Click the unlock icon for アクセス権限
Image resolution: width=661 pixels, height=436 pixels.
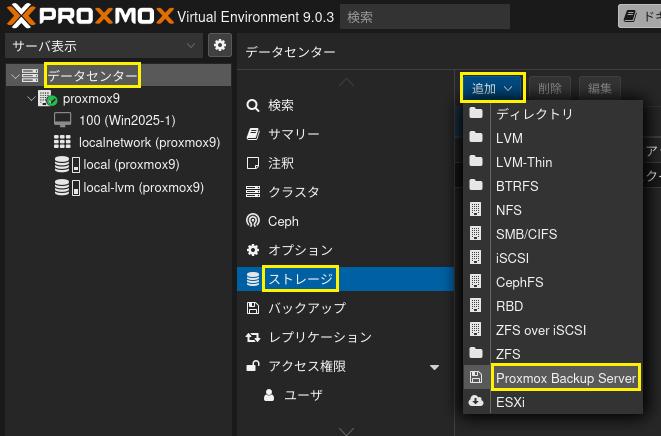(253, 366)
